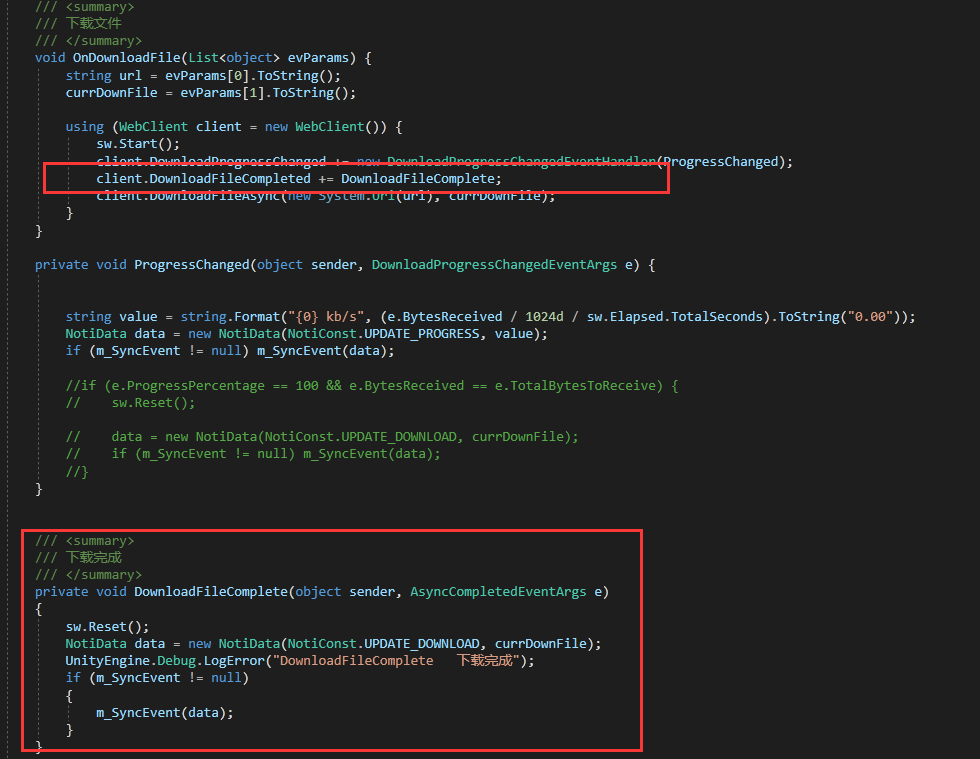Click the OnDownloadFile method name

(126, 58)
